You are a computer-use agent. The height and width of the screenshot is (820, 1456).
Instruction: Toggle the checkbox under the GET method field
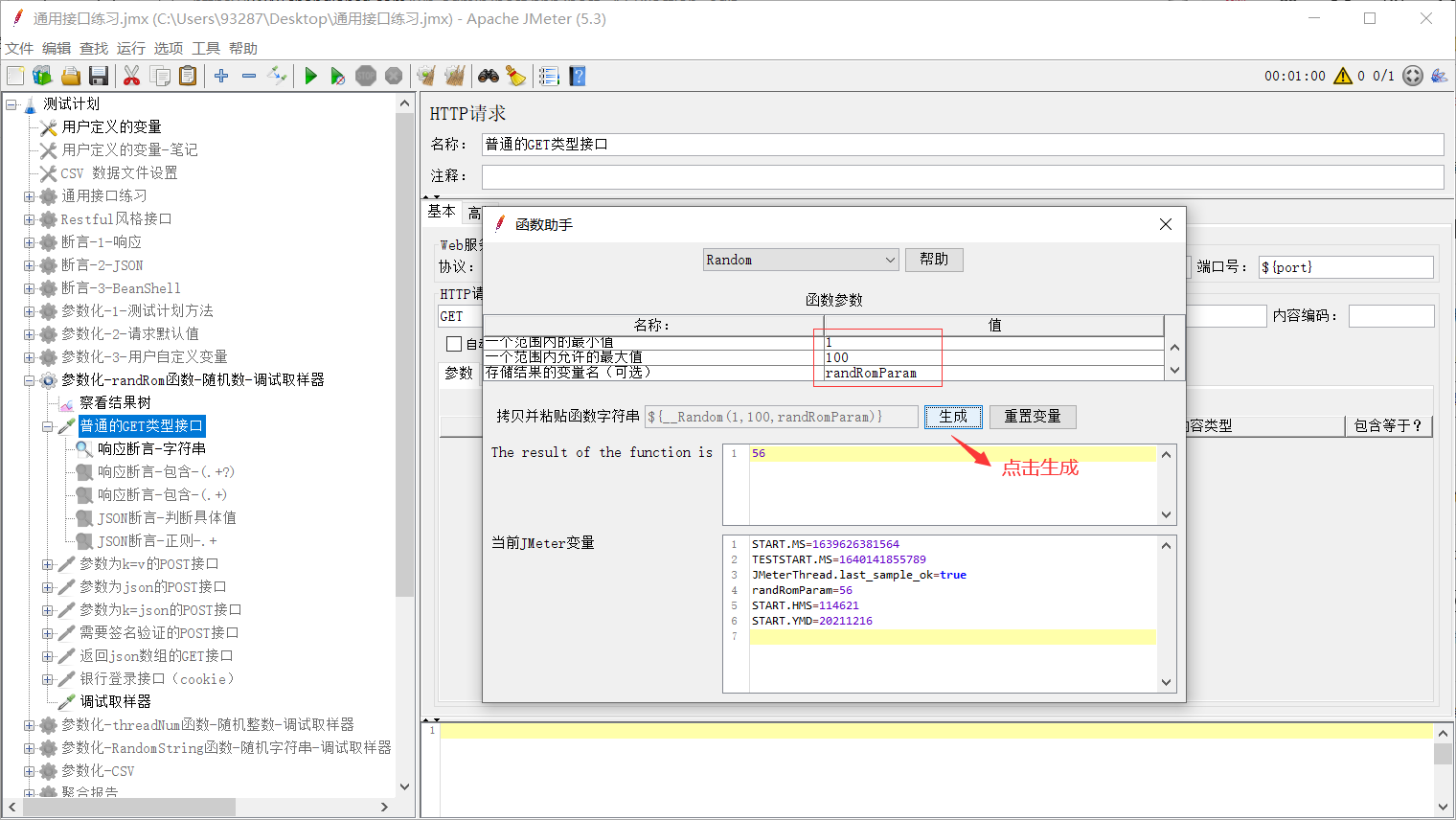point(454,343)
